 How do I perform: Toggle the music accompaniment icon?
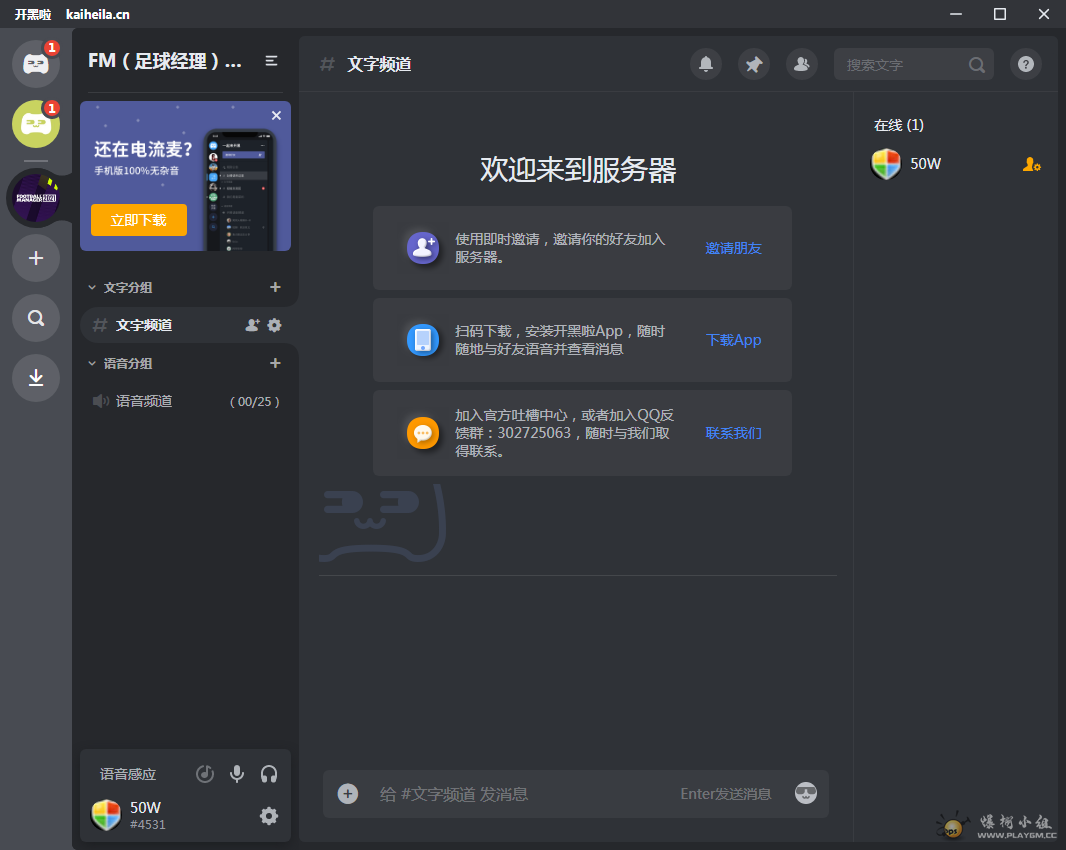[205, 774]
